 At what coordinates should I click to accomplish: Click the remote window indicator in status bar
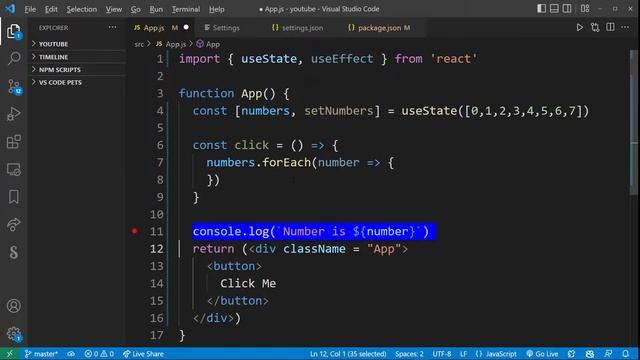9,354
